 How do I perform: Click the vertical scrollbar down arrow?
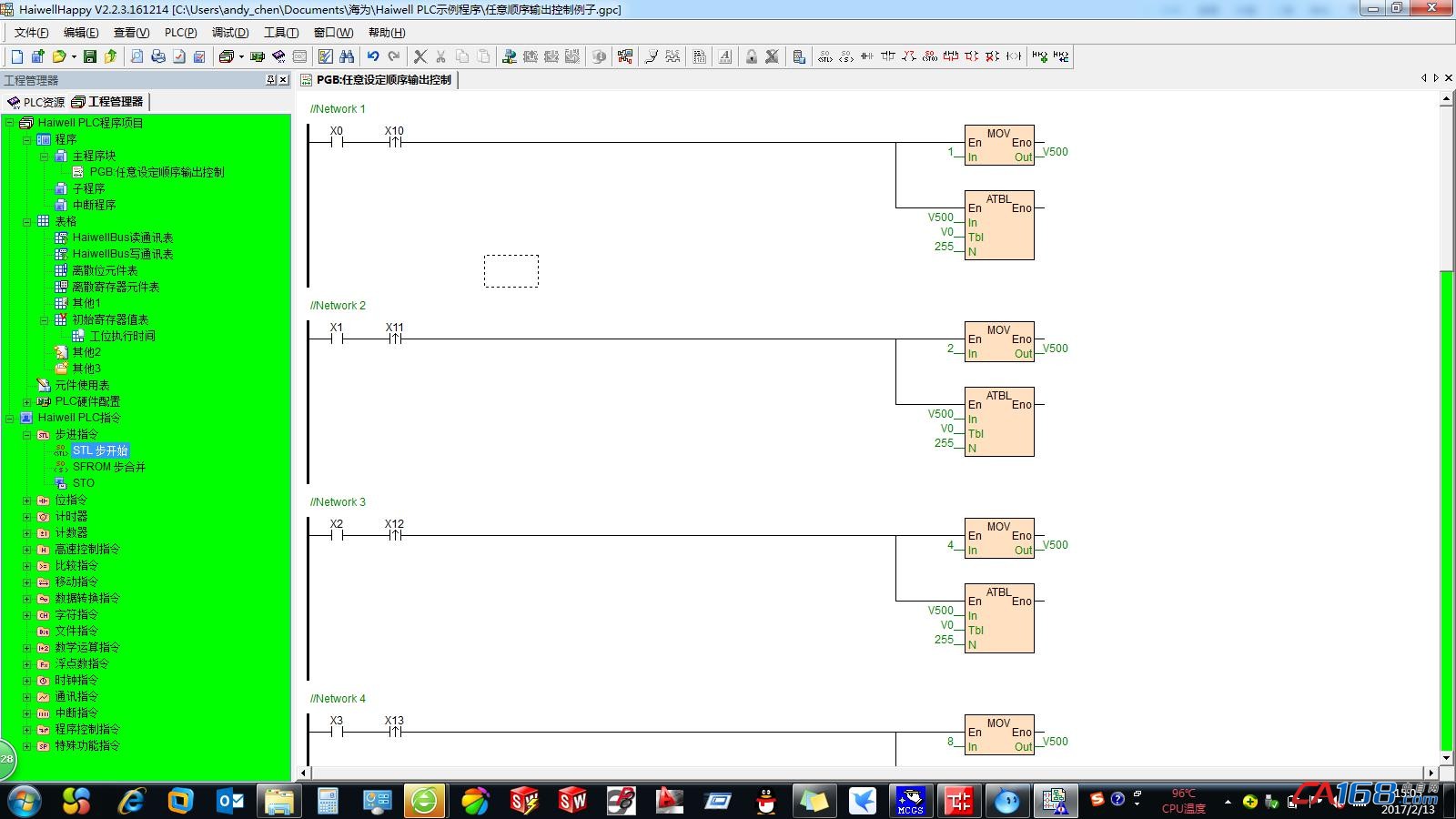tap(1447, 757)
